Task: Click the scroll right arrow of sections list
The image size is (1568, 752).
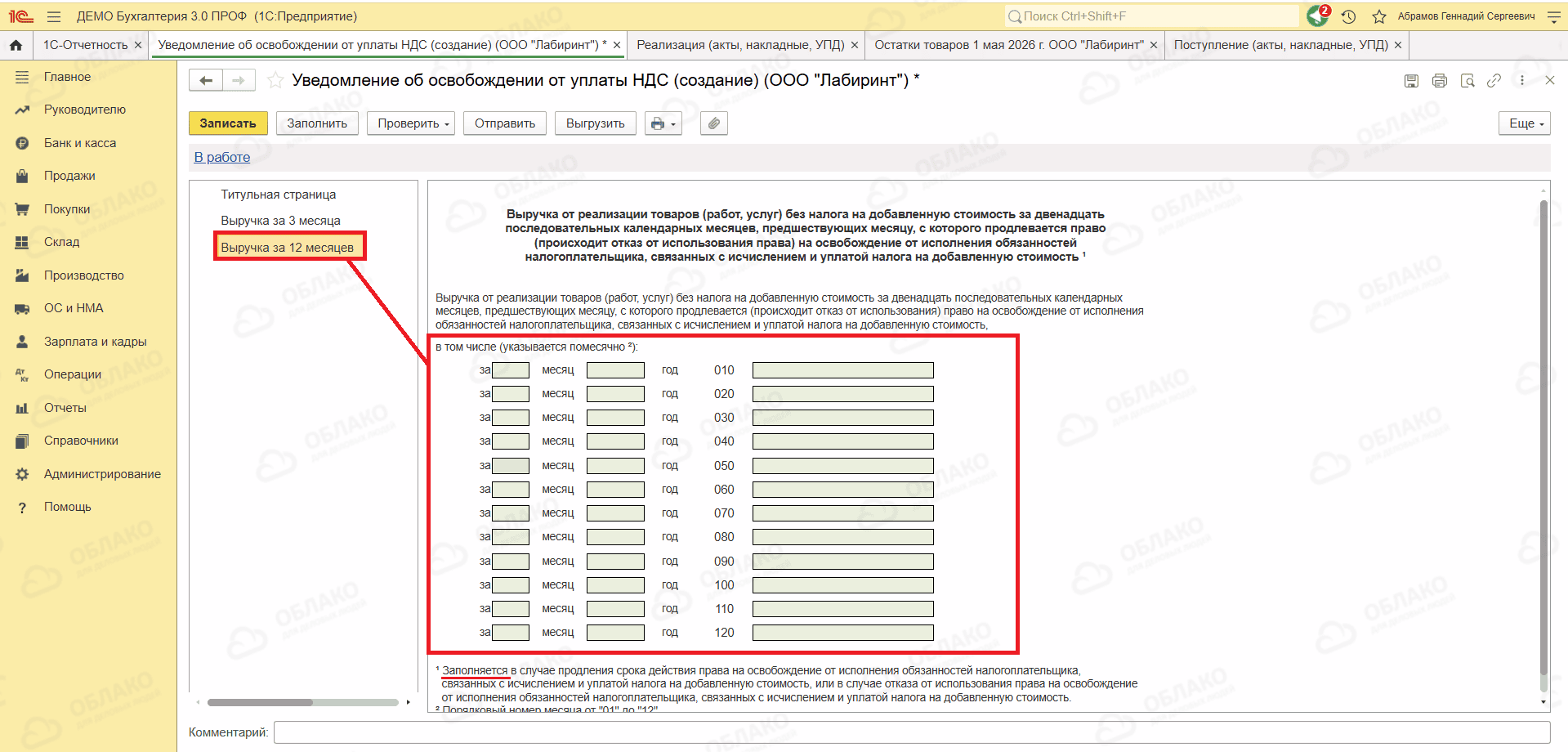Action: pos(409,702)
